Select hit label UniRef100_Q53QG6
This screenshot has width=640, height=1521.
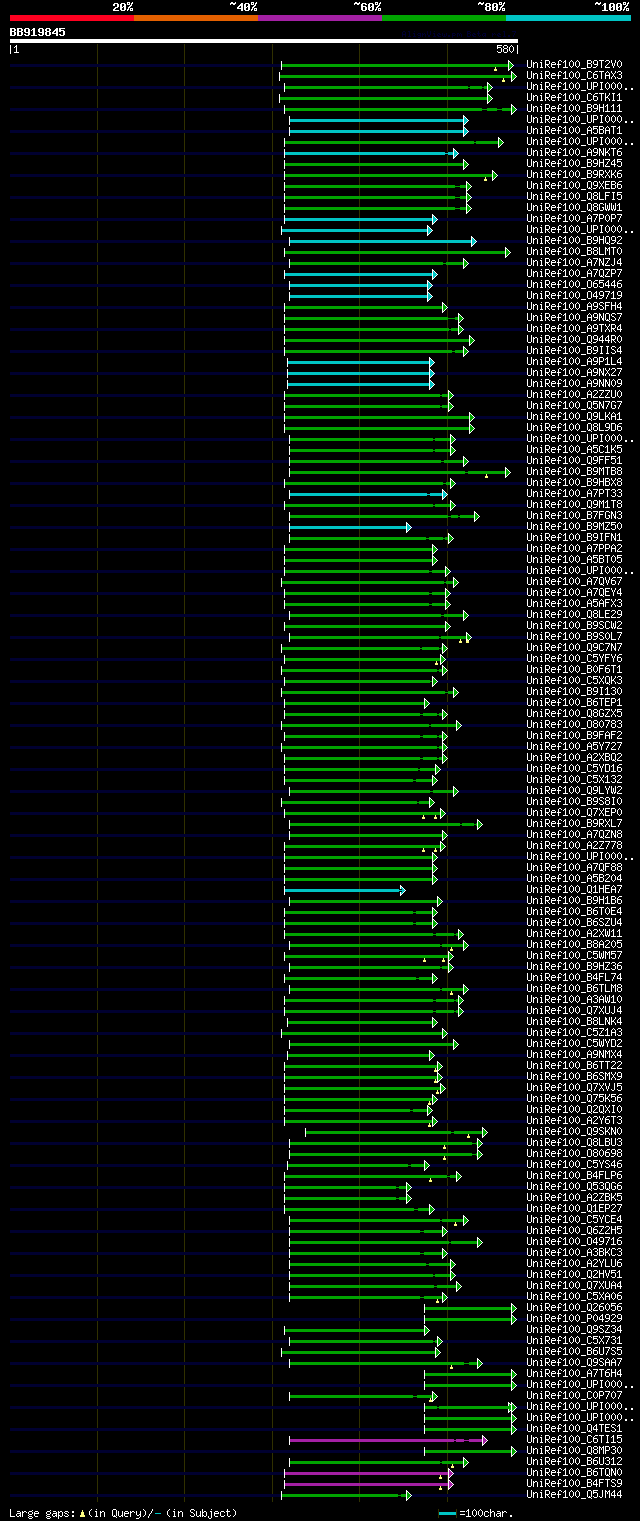[574, 1186]
